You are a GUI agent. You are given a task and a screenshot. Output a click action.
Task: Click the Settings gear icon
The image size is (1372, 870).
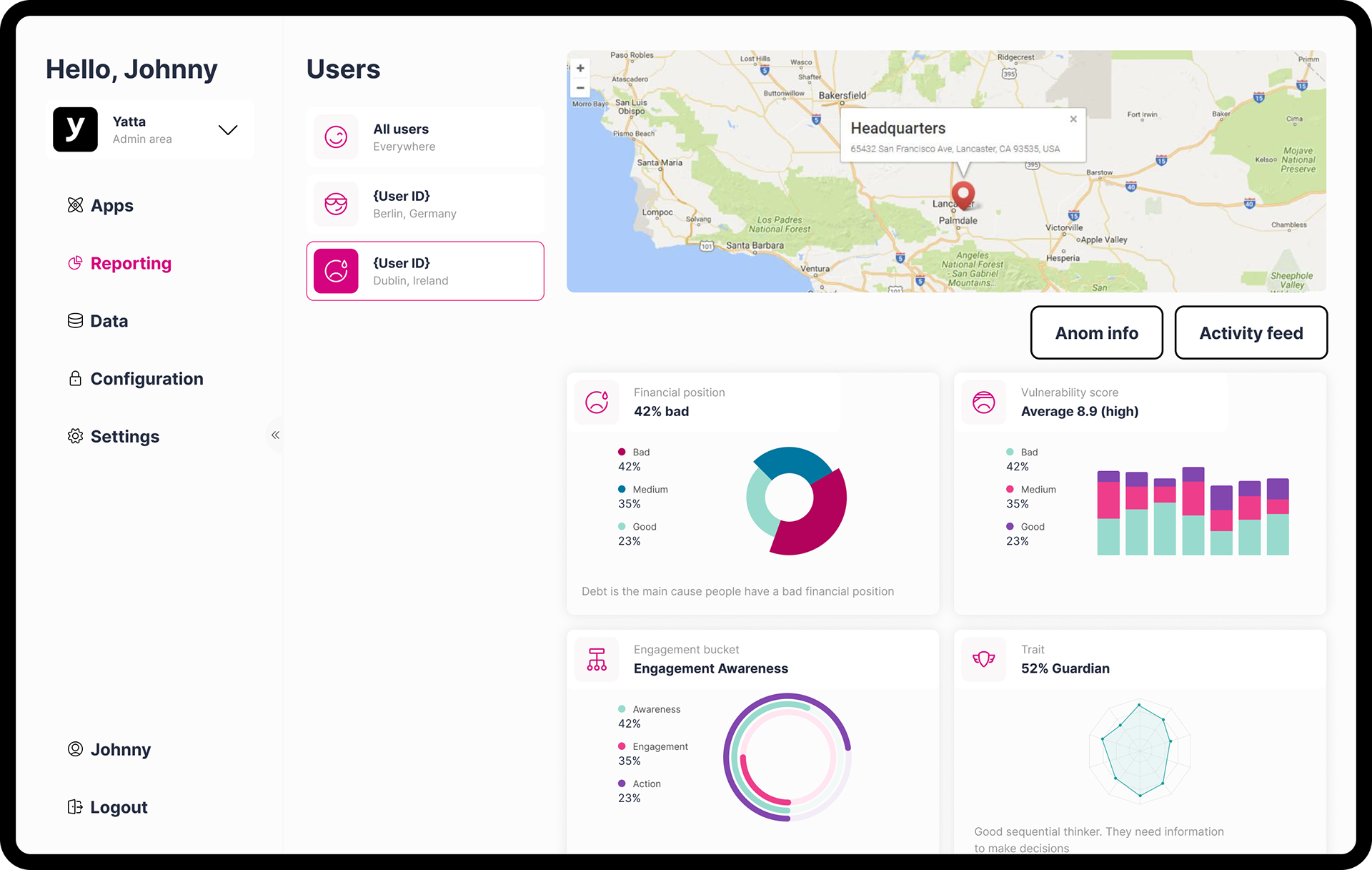pyautogui.click(x=75, y=436)
